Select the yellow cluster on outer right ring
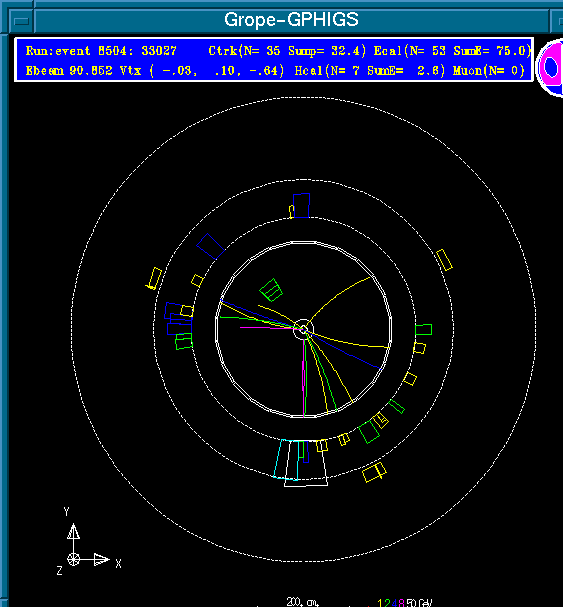Screen dimensions: 563x607 pyautogui.click(x=444, y=260)
